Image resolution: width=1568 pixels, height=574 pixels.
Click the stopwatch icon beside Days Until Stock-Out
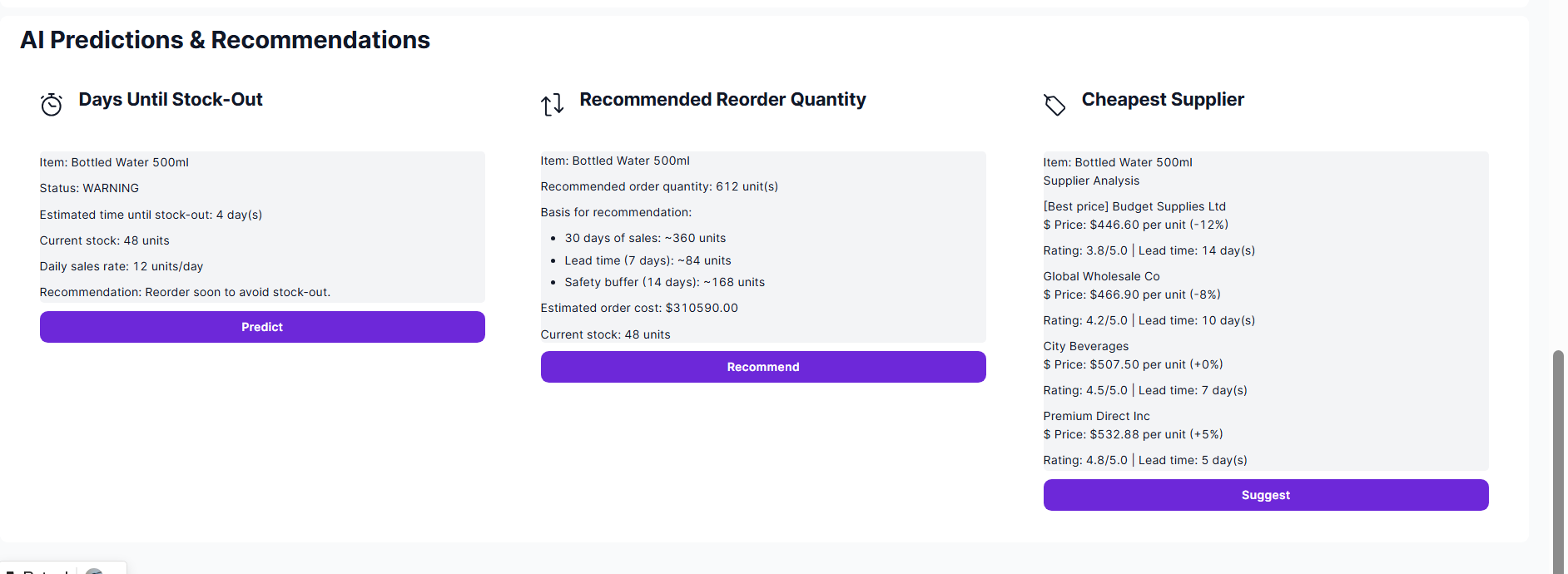coord(52,105)
